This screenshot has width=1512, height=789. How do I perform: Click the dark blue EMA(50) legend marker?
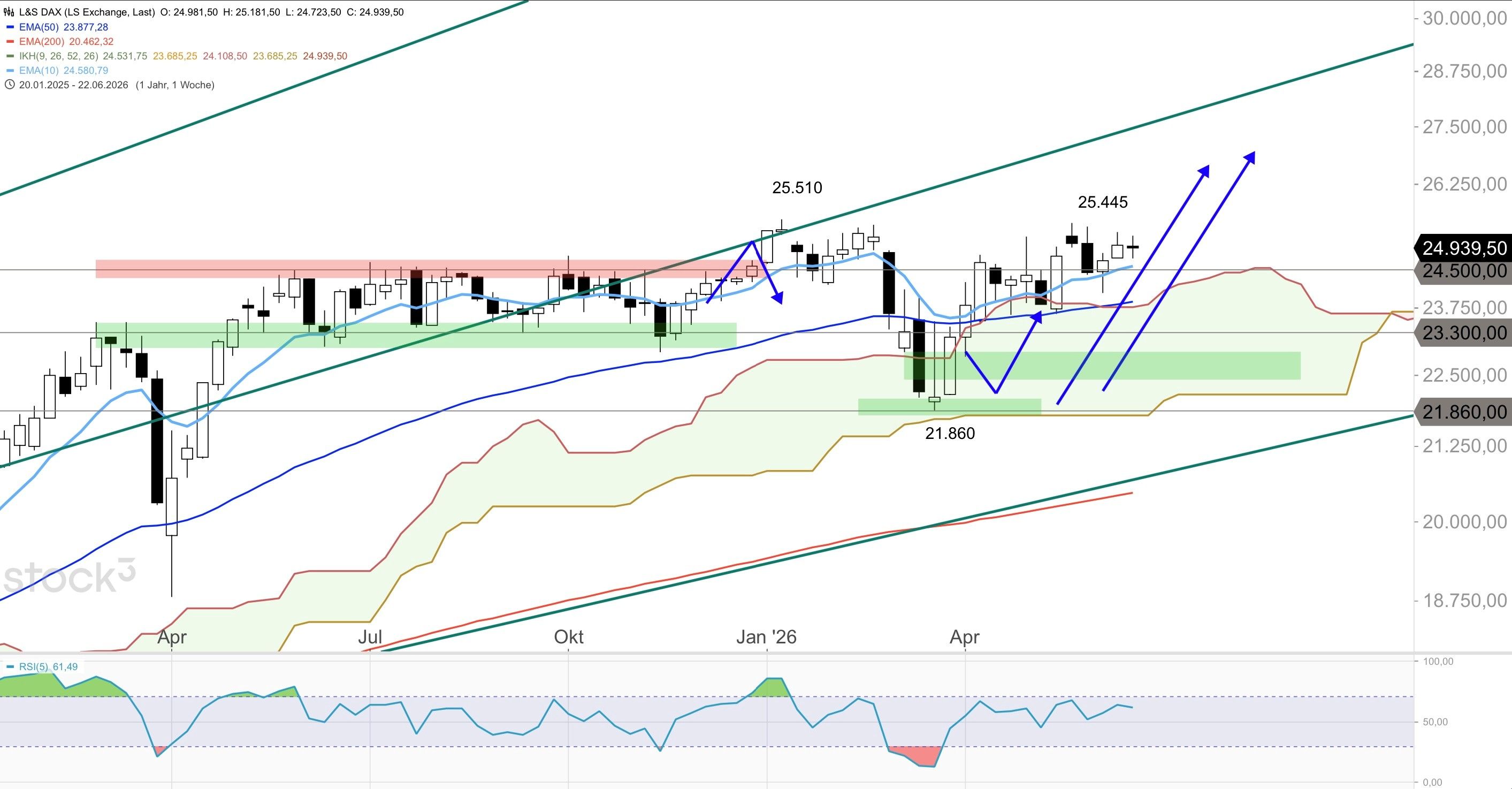(10, 27)
